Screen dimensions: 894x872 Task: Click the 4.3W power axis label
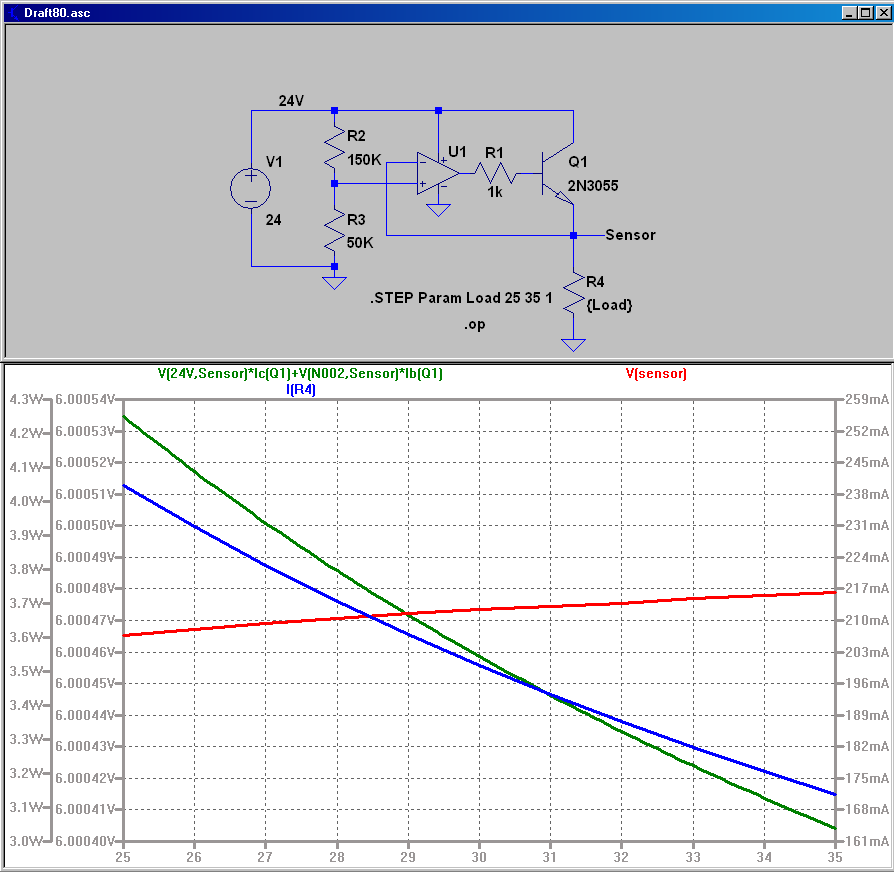tap(26, 399)
